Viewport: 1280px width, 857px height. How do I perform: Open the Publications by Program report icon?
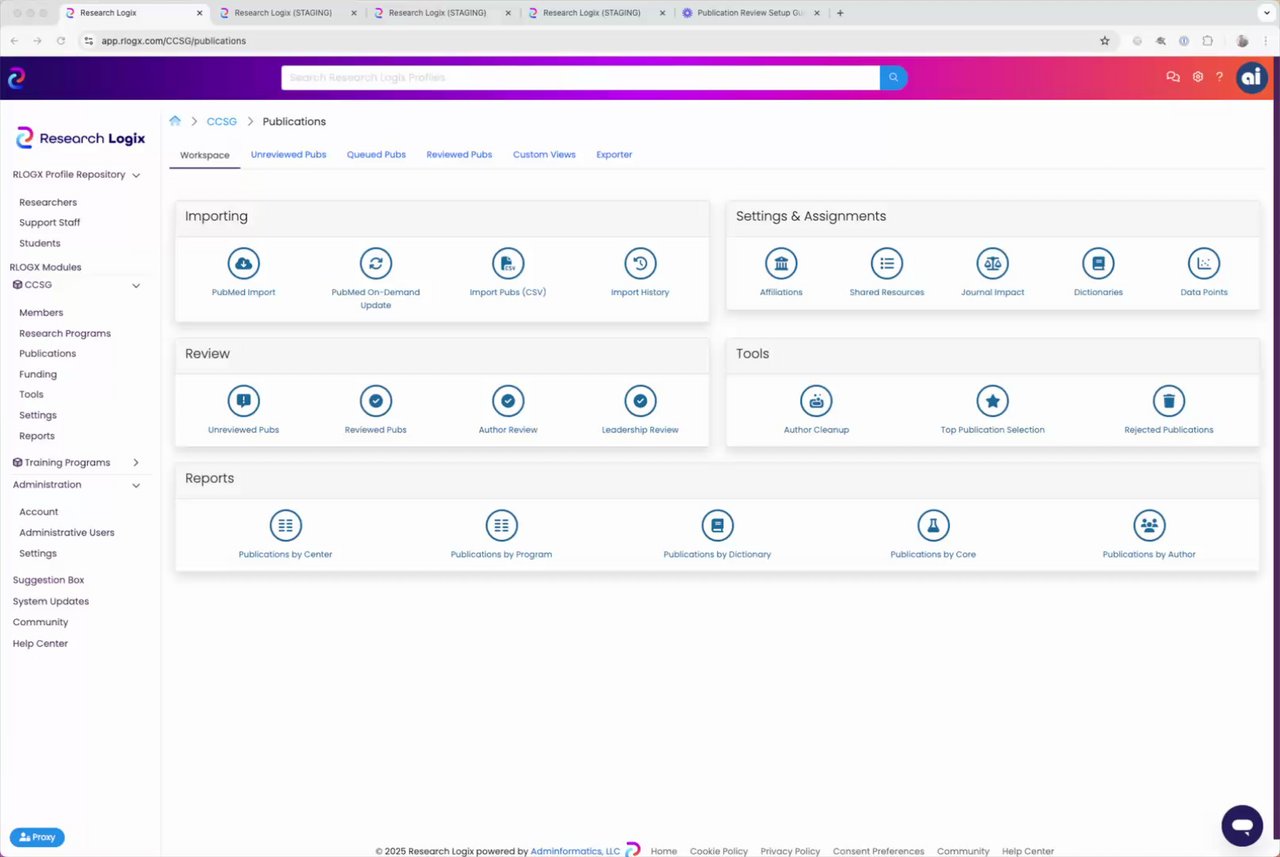(501, 525)
